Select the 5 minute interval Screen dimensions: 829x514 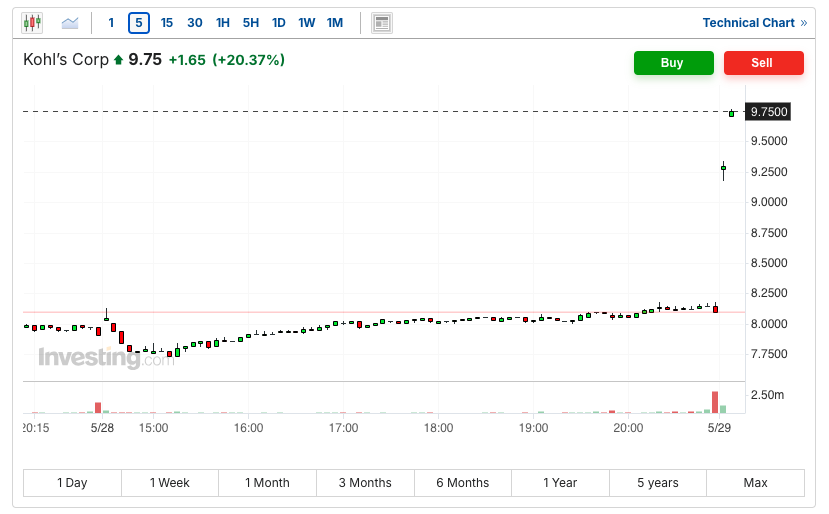139,23
